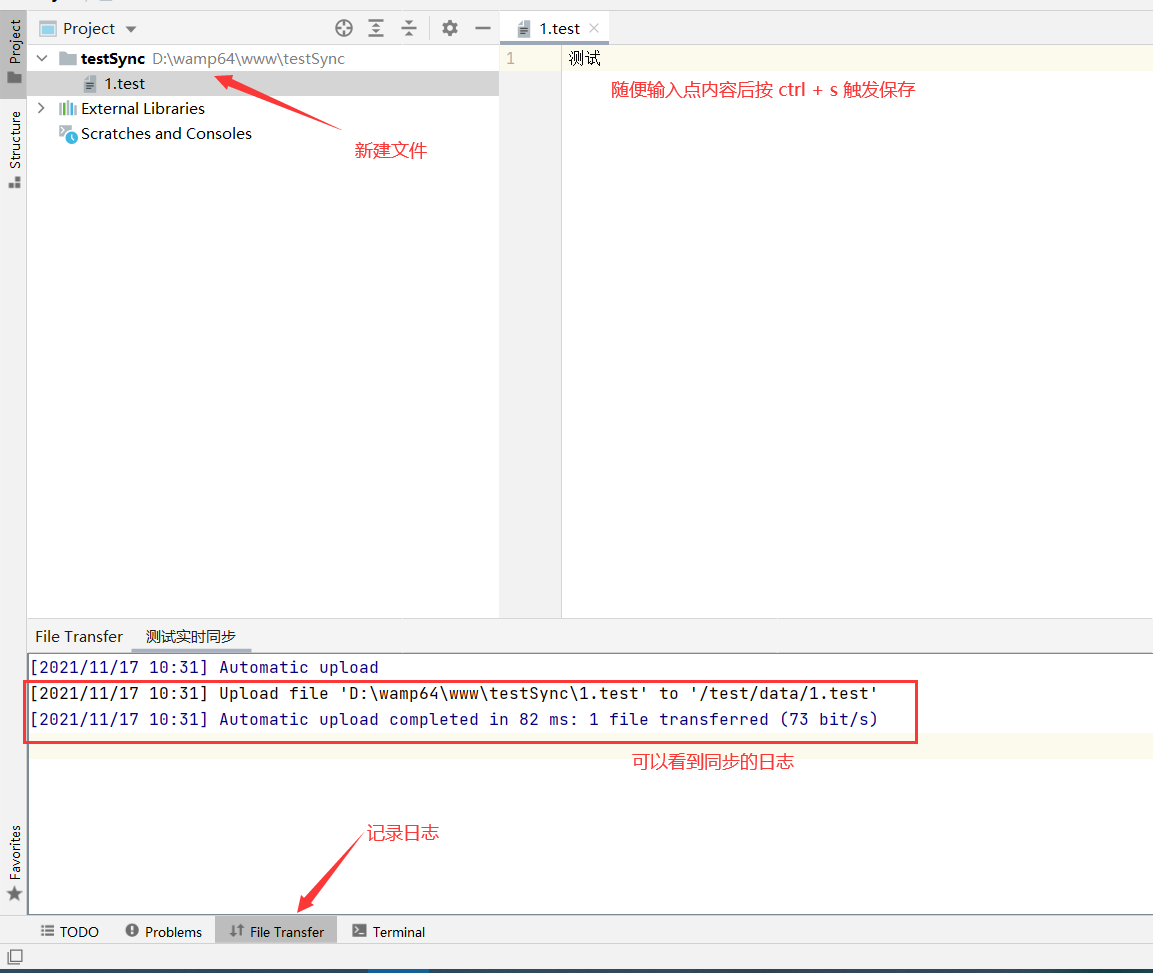This screenshot has height=973, width=1153.
Task: Select External Libraries tree row
Action: coord(263,109)
